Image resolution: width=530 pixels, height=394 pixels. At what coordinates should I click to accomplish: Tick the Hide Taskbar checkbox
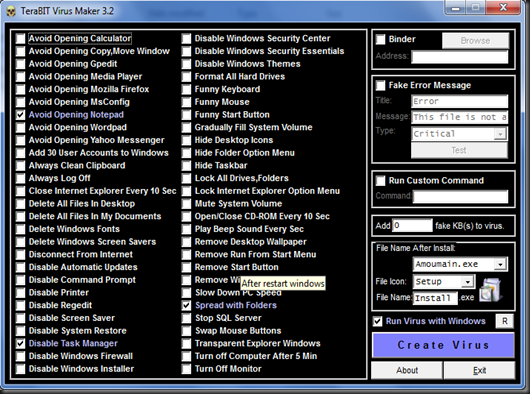187,166
